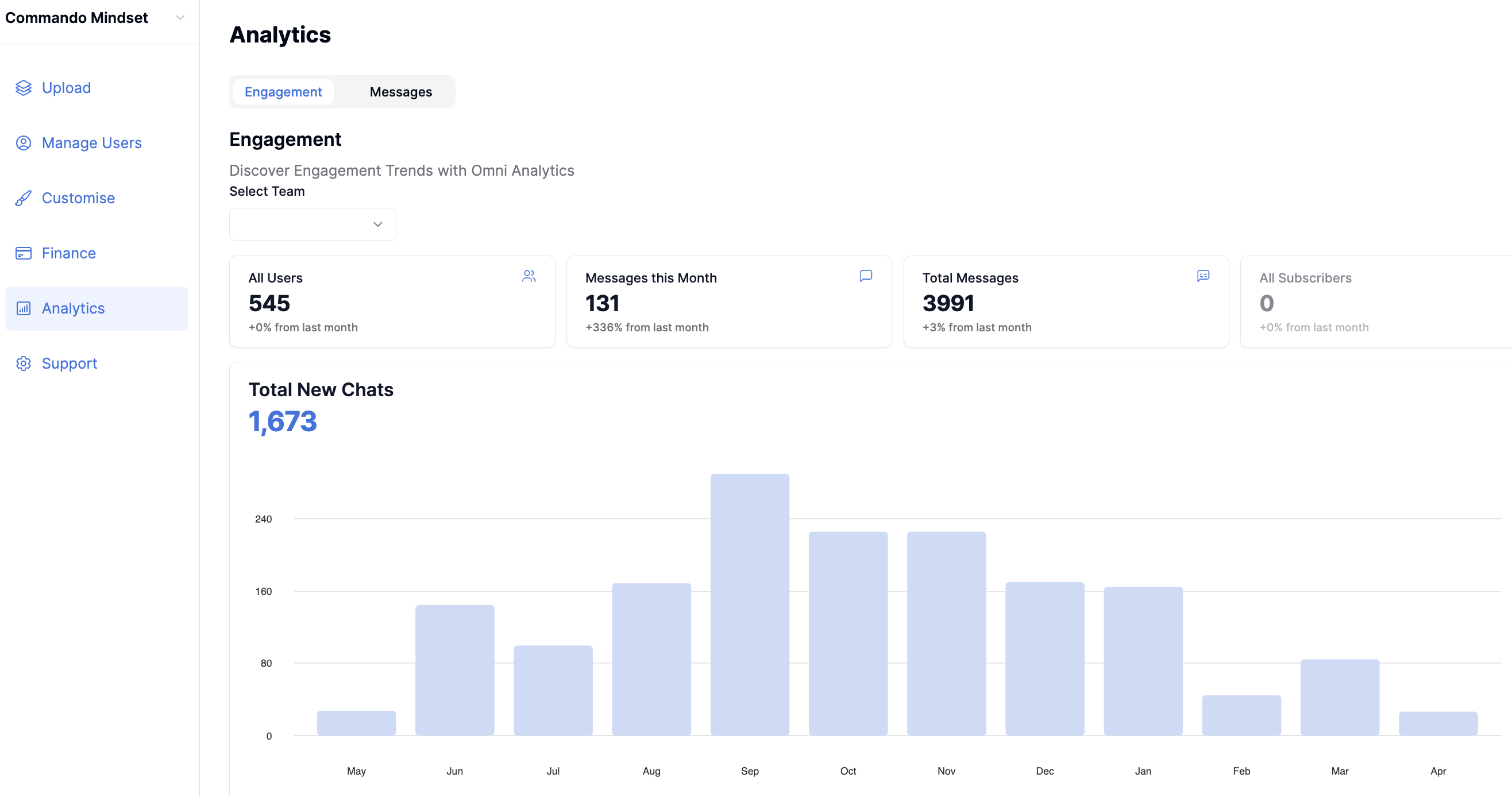Screen dimensions: 1512x797
Task: Click the June bar in chart
Action: click(454, 670)
